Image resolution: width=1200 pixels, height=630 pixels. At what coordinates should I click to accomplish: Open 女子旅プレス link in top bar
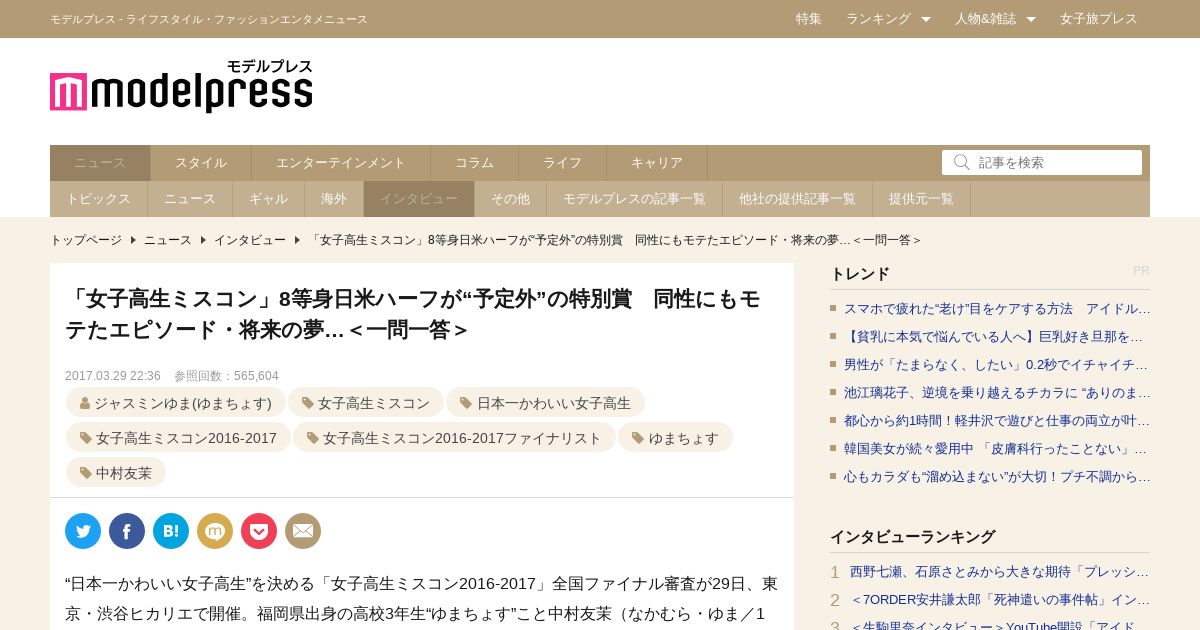(1099, 19)
